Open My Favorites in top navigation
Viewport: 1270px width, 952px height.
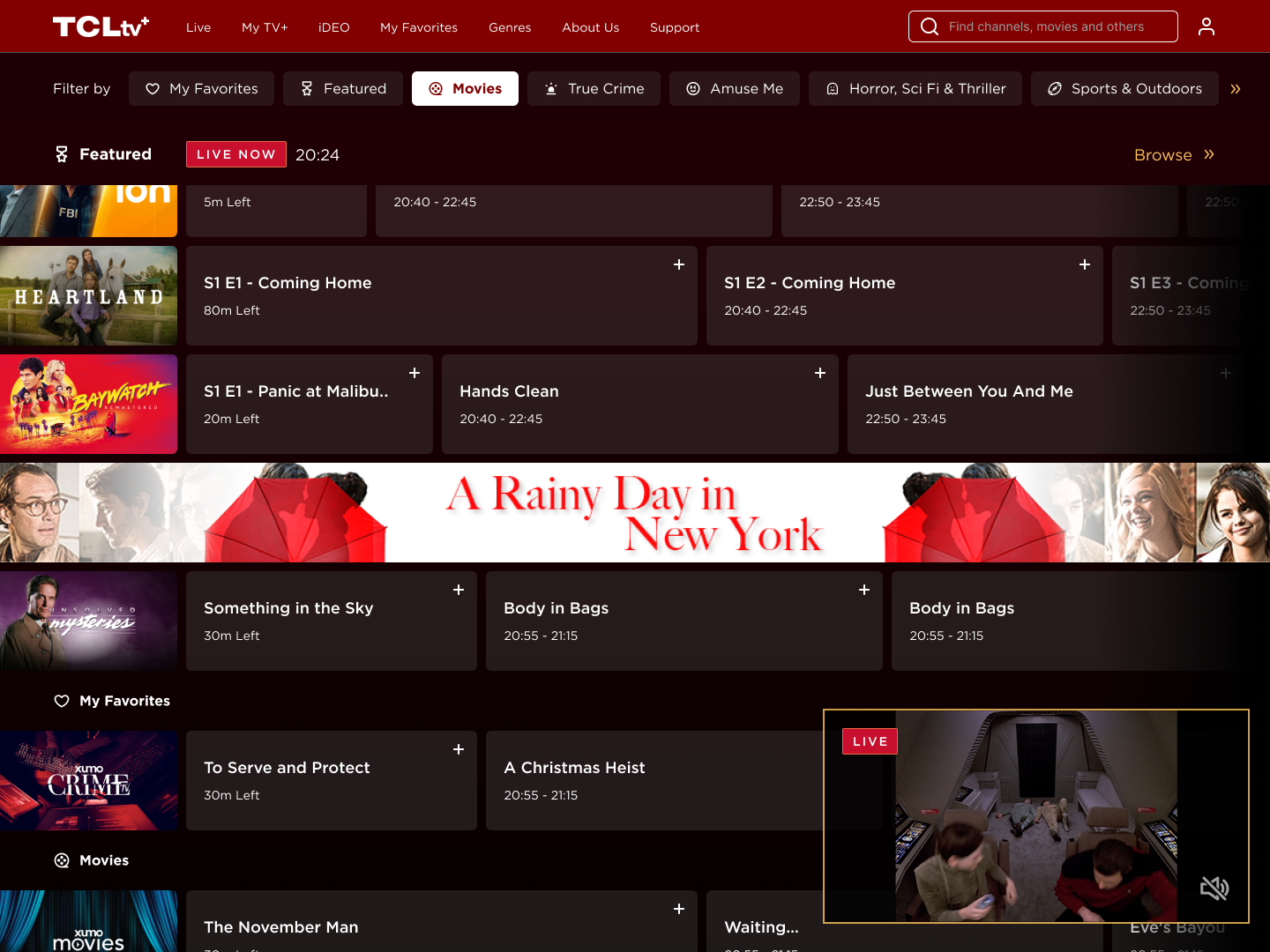pos(419,27)
